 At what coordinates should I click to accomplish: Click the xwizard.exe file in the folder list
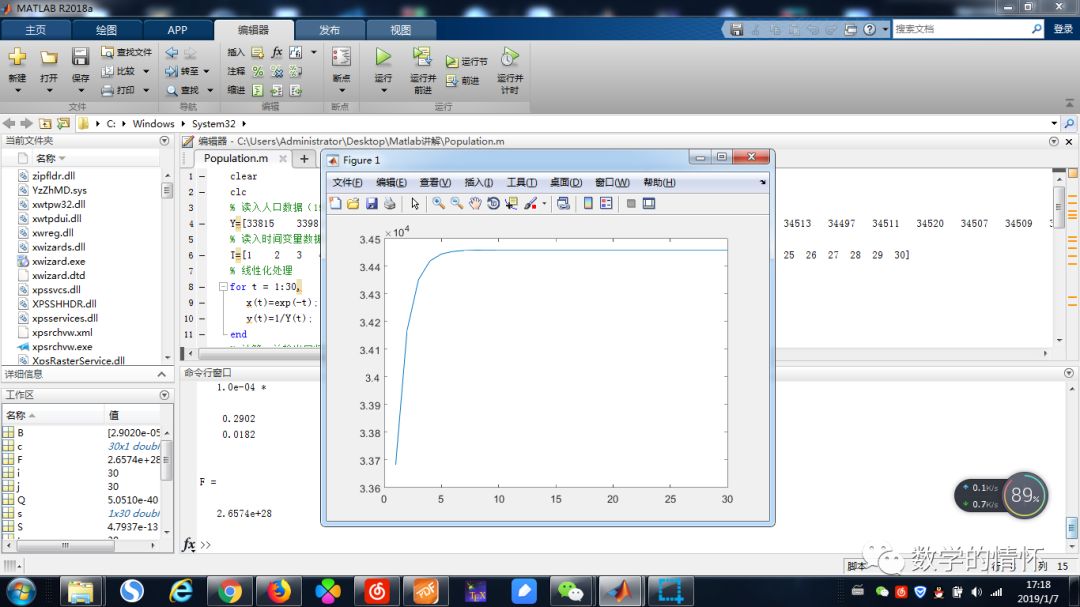click(59, 261)
